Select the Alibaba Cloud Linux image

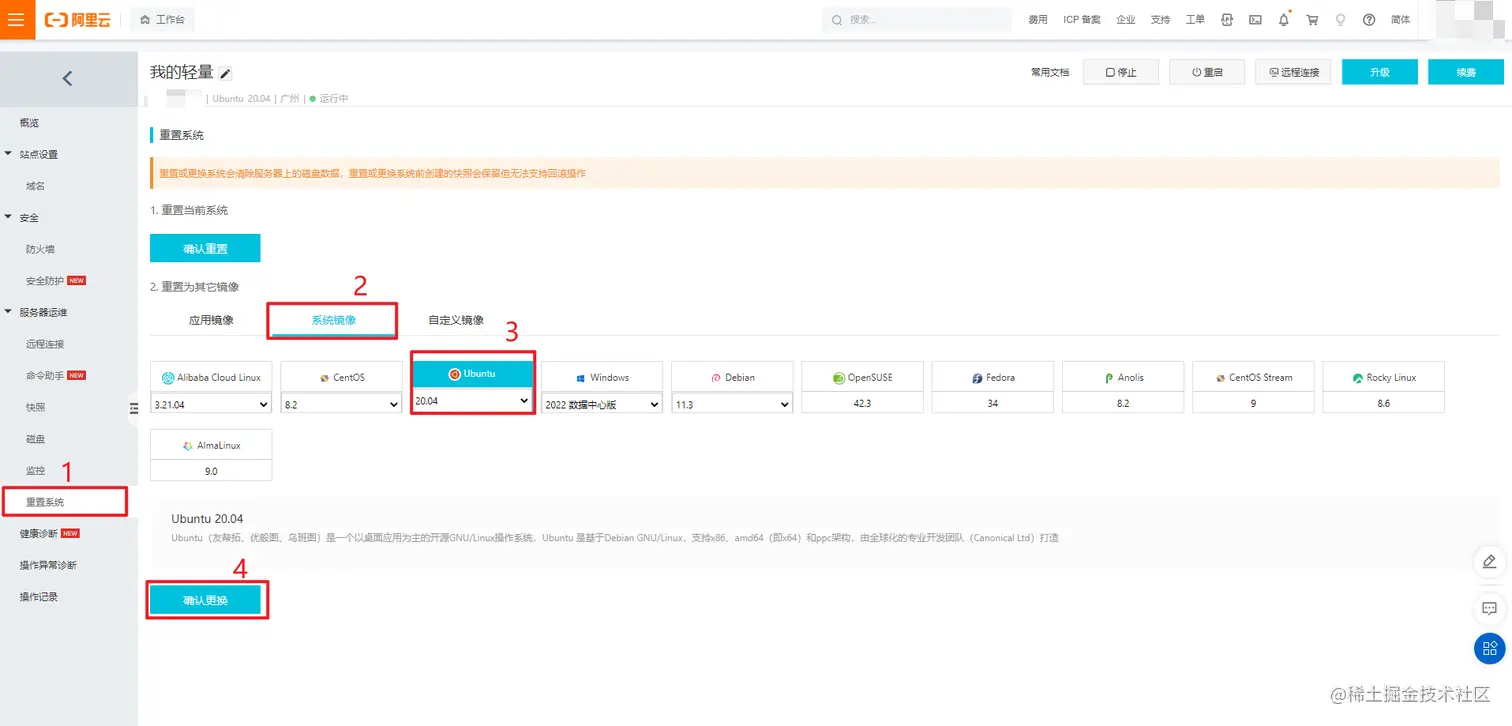pos(211,377)
